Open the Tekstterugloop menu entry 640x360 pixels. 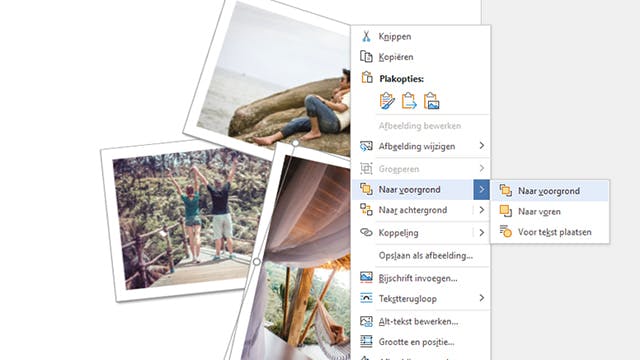[x=420, y=298]
